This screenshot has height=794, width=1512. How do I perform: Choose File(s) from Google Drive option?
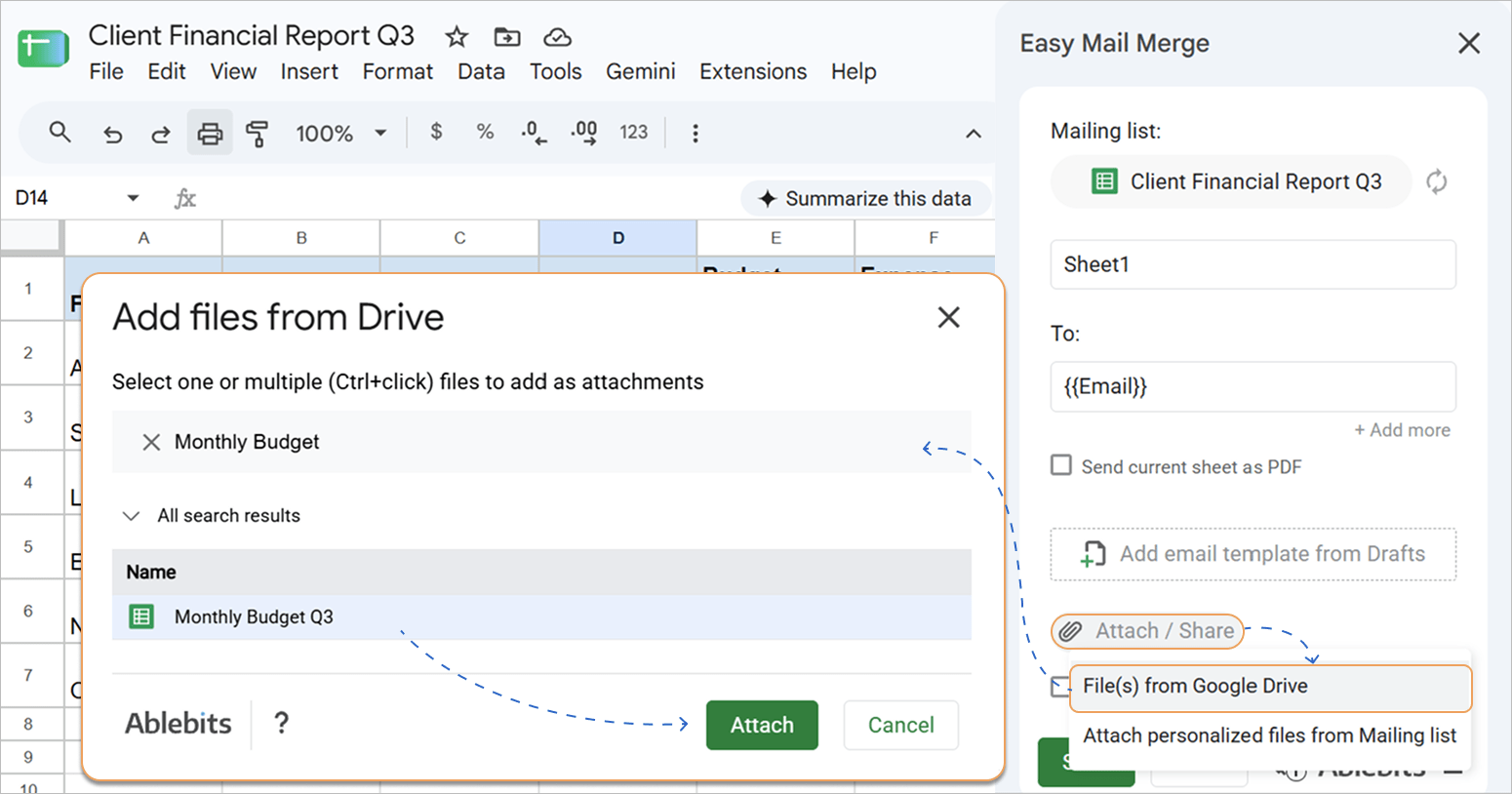1270,687
